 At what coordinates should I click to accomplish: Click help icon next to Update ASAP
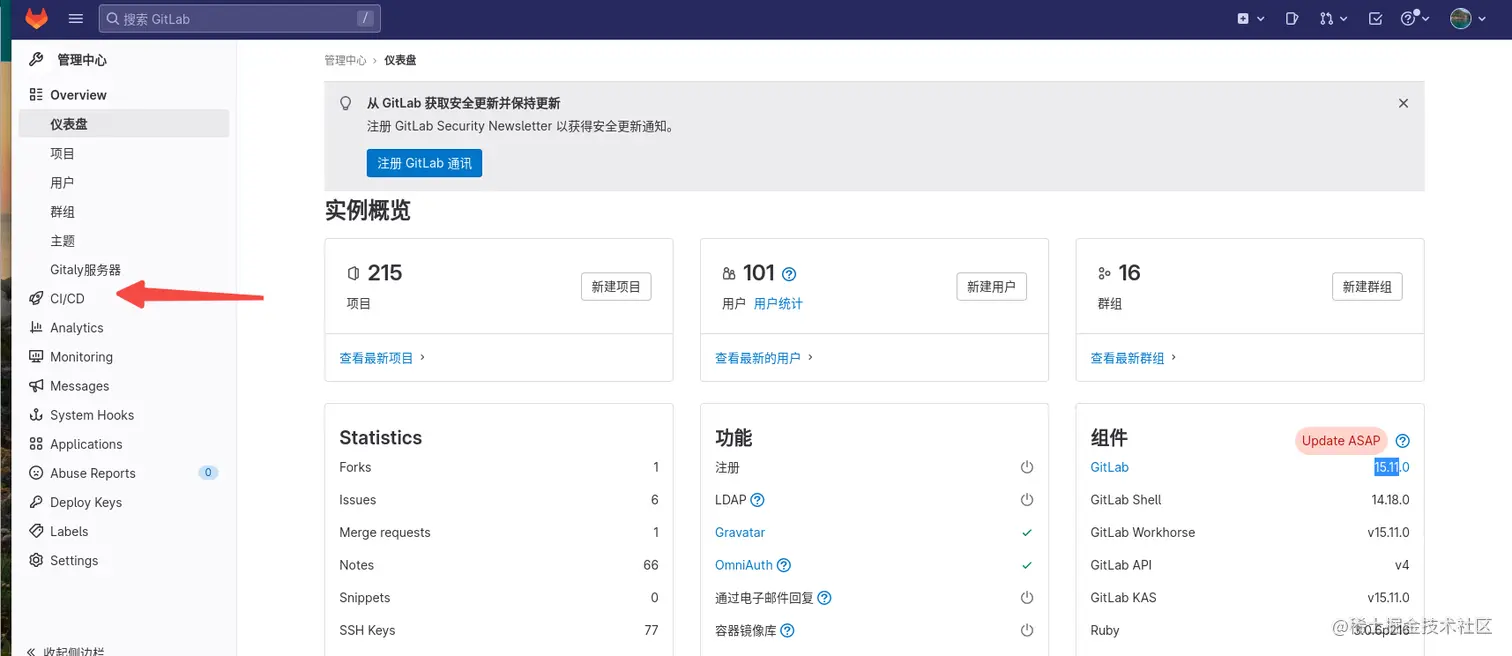[1402, 441]
